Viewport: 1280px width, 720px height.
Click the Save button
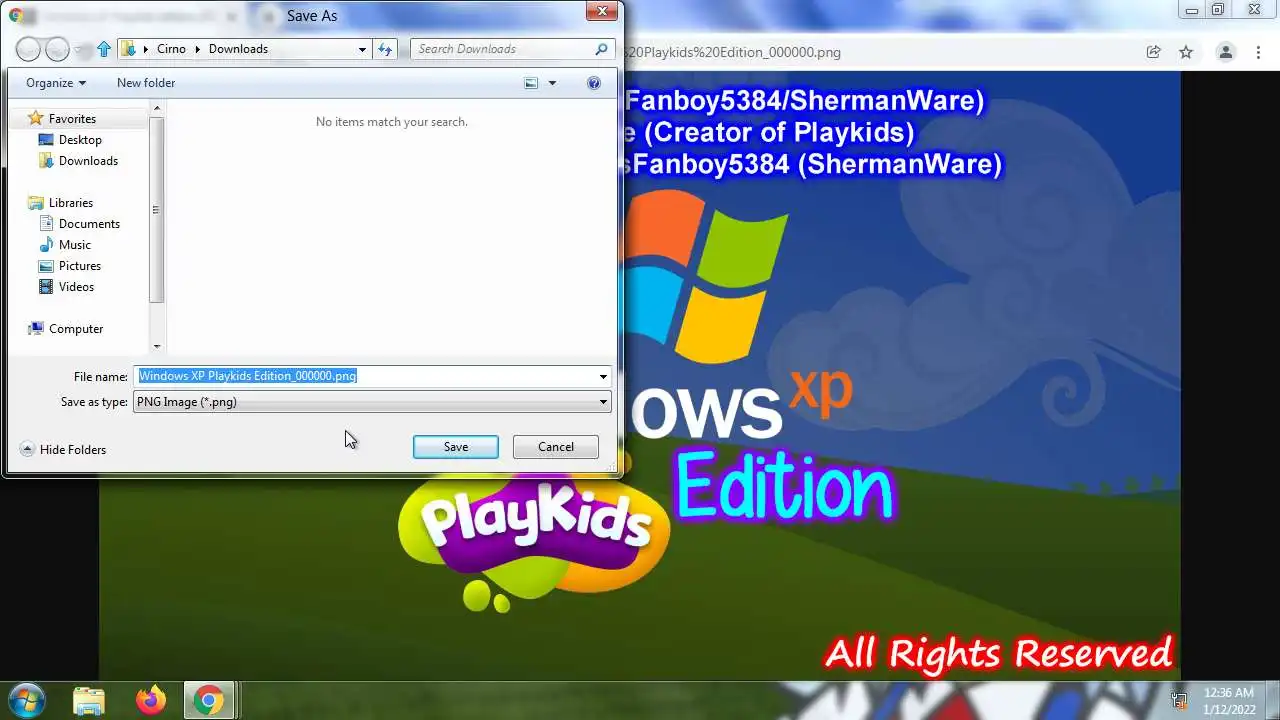click(x=456, y=447)
